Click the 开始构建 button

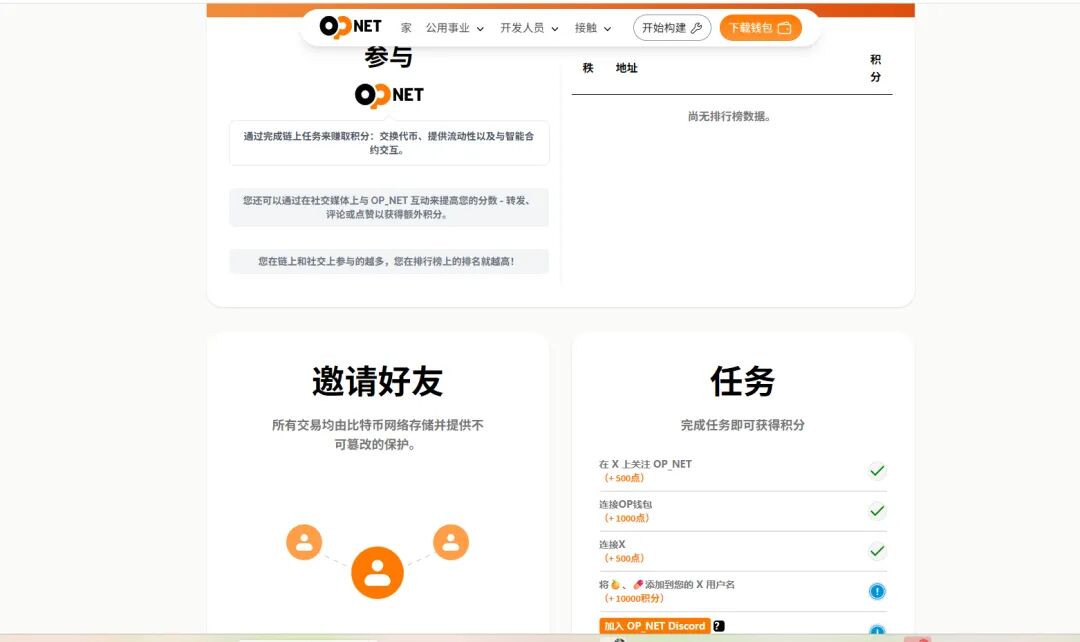pyautogui.click(x=672, y=28)
